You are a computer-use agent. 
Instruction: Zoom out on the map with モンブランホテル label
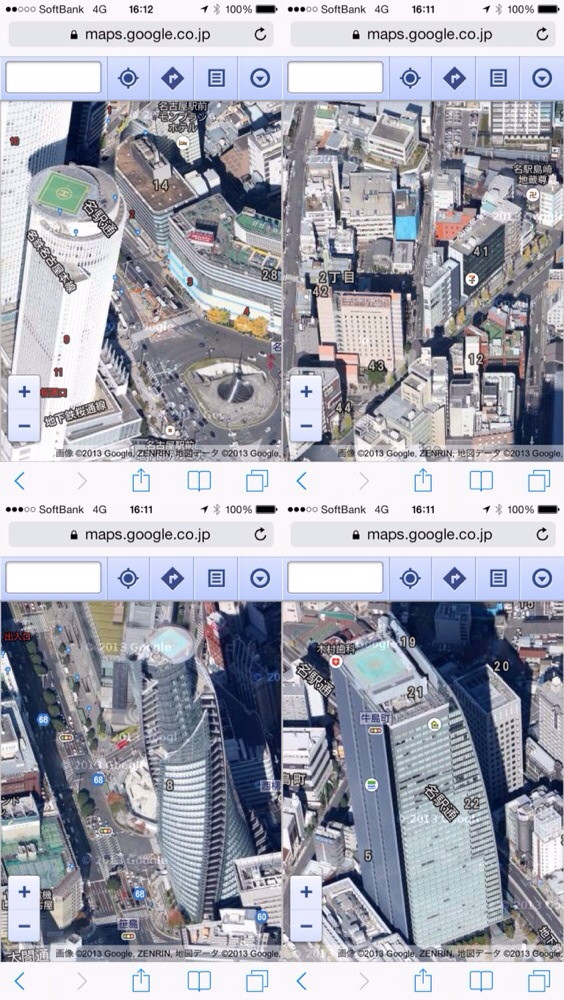24,425
